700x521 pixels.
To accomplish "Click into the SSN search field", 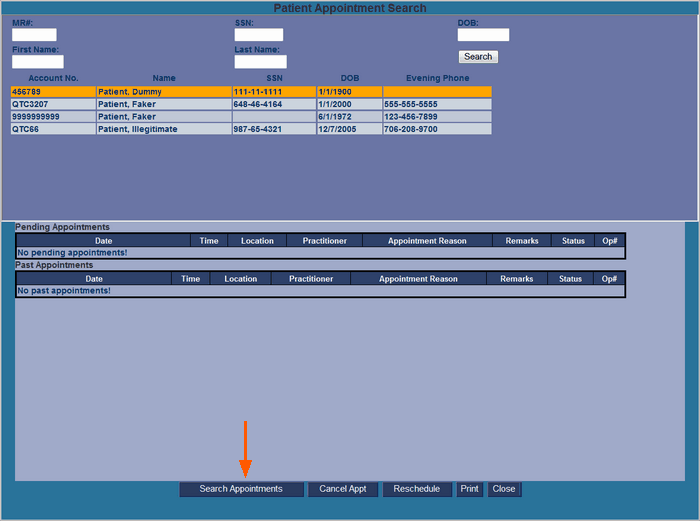I will click(x=259, y=35).
